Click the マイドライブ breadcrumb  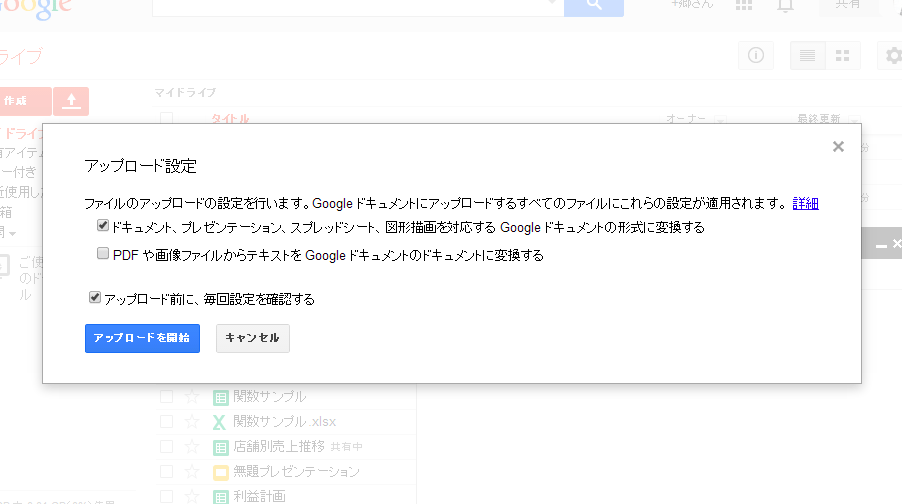coord(185,93)
